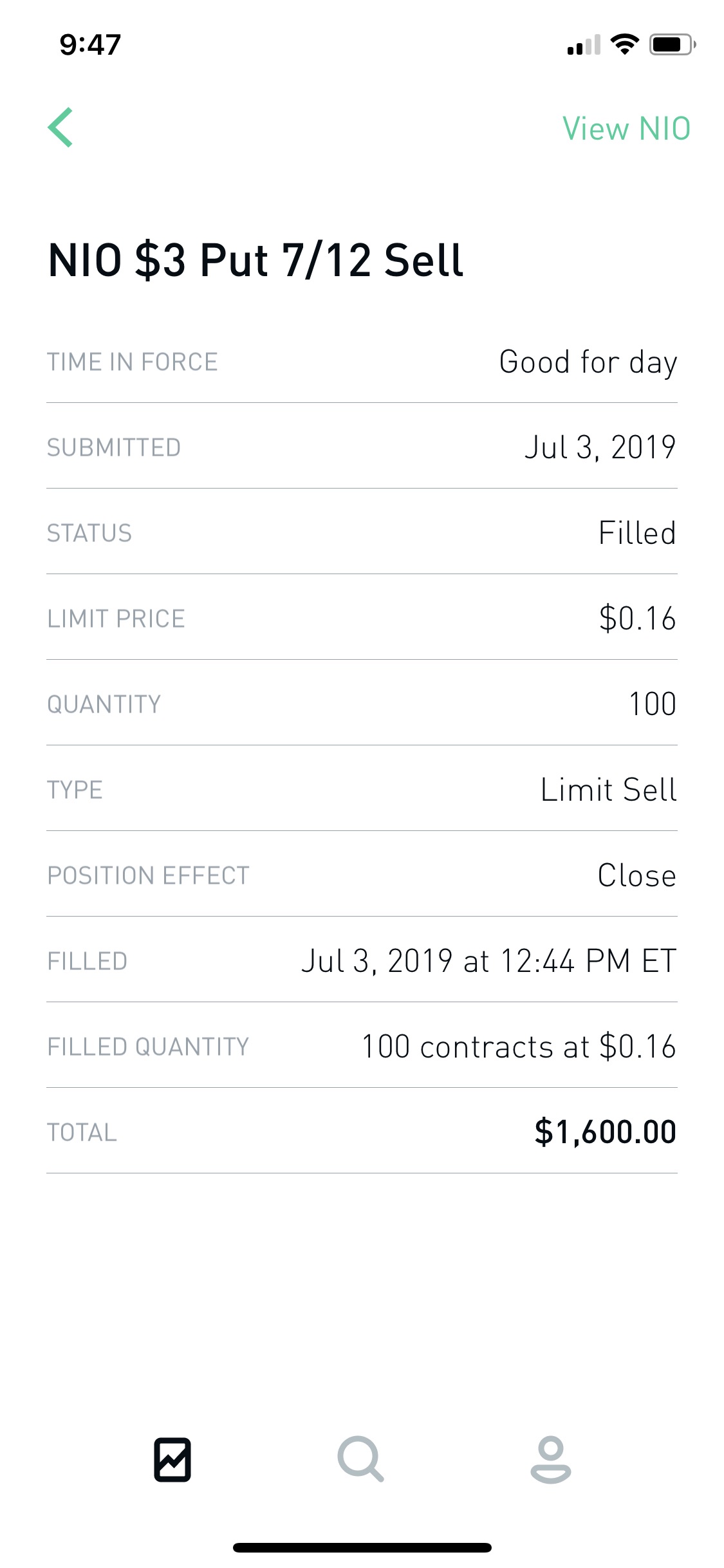Select the NIO $3 Put 7/12 Sell title
The image size is (724, 1568).
click(x=255, y=260)
